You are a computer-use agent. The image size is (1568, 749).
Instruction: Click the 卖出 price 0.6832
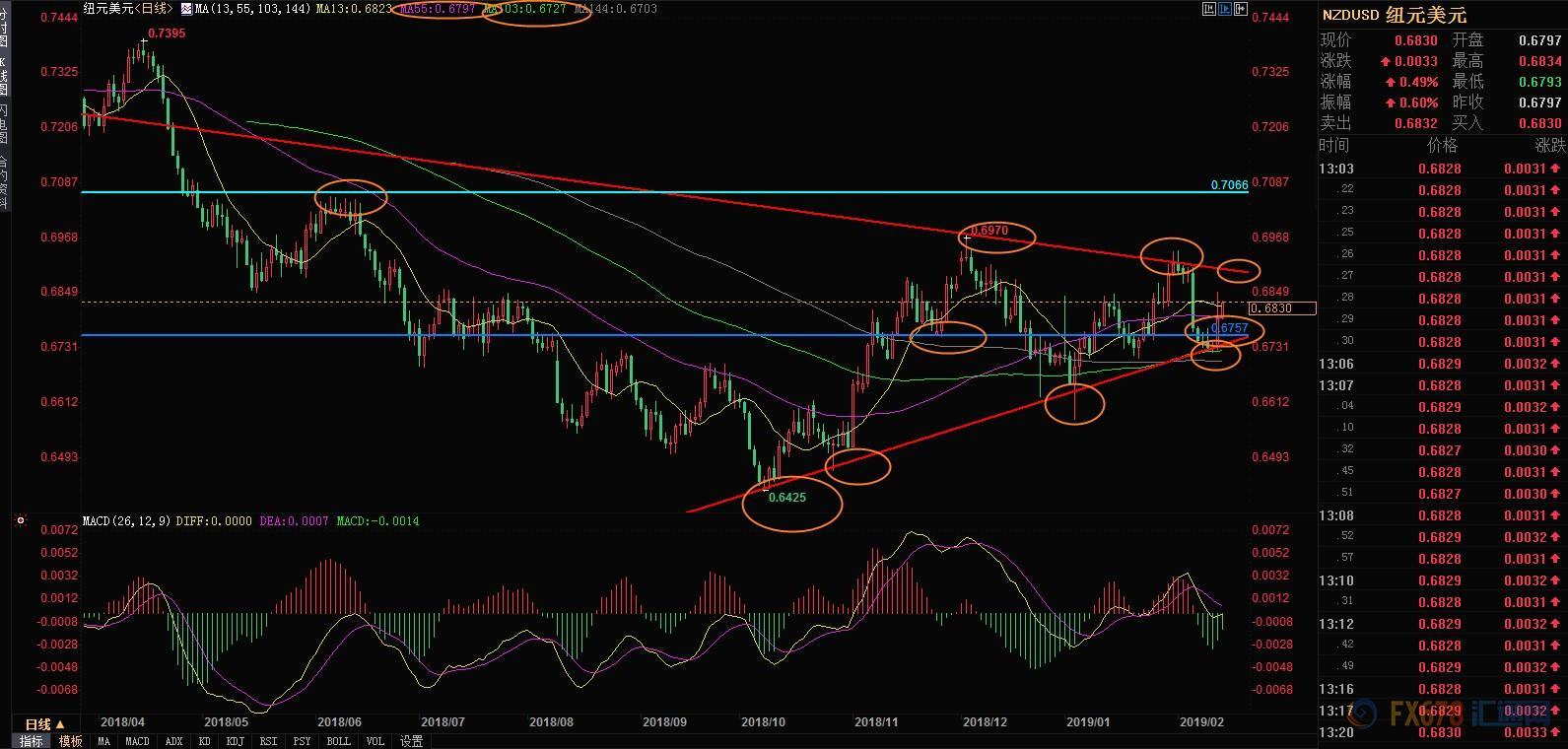tap(1416, 123)
